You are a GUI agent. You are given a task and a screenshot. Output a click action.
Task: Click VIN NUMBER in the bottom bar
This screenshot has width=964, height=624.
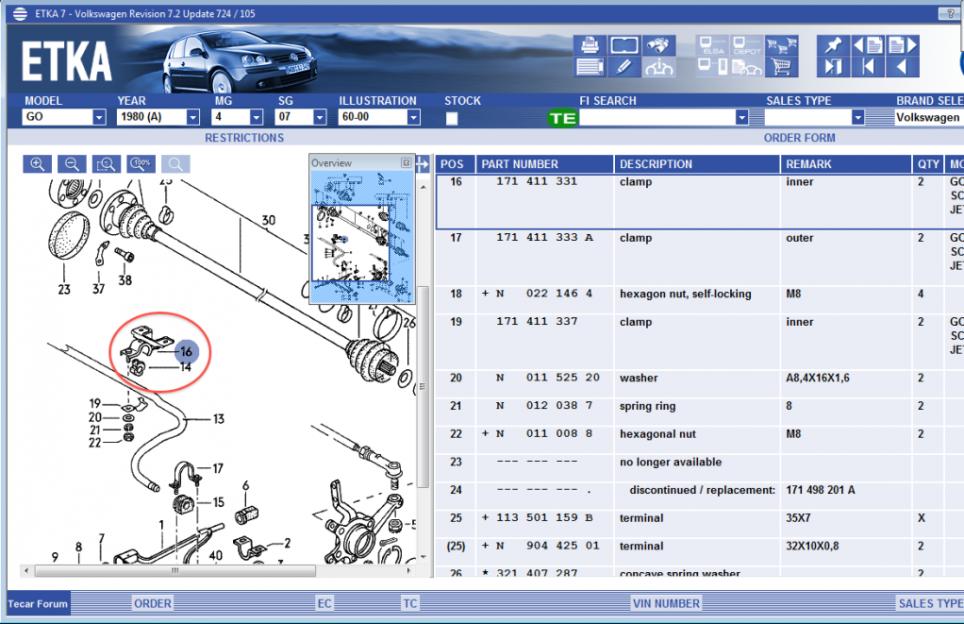pos(666,604)
